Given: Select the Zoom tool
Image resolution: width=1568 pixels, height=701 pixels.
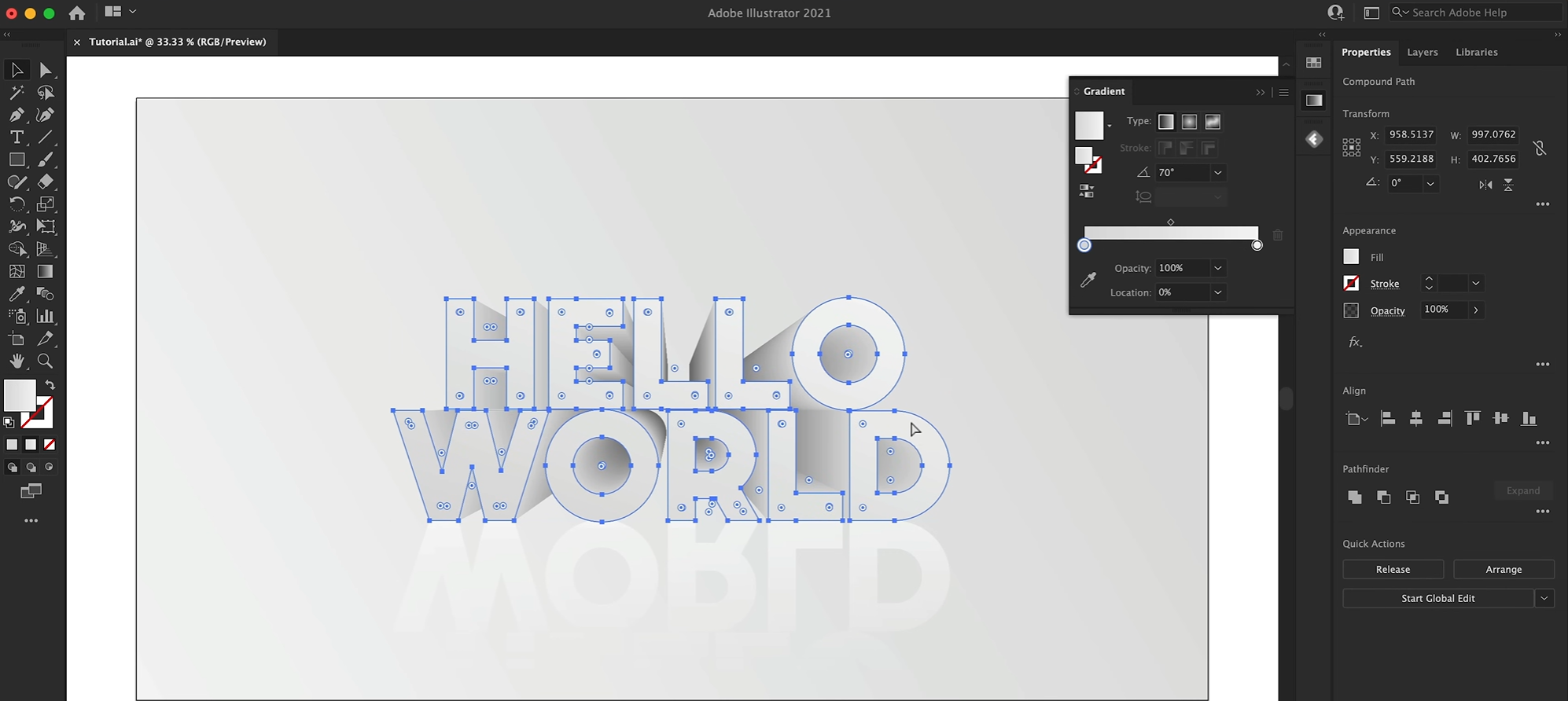Looking at the screenshot, I should (x=45, y=361).
